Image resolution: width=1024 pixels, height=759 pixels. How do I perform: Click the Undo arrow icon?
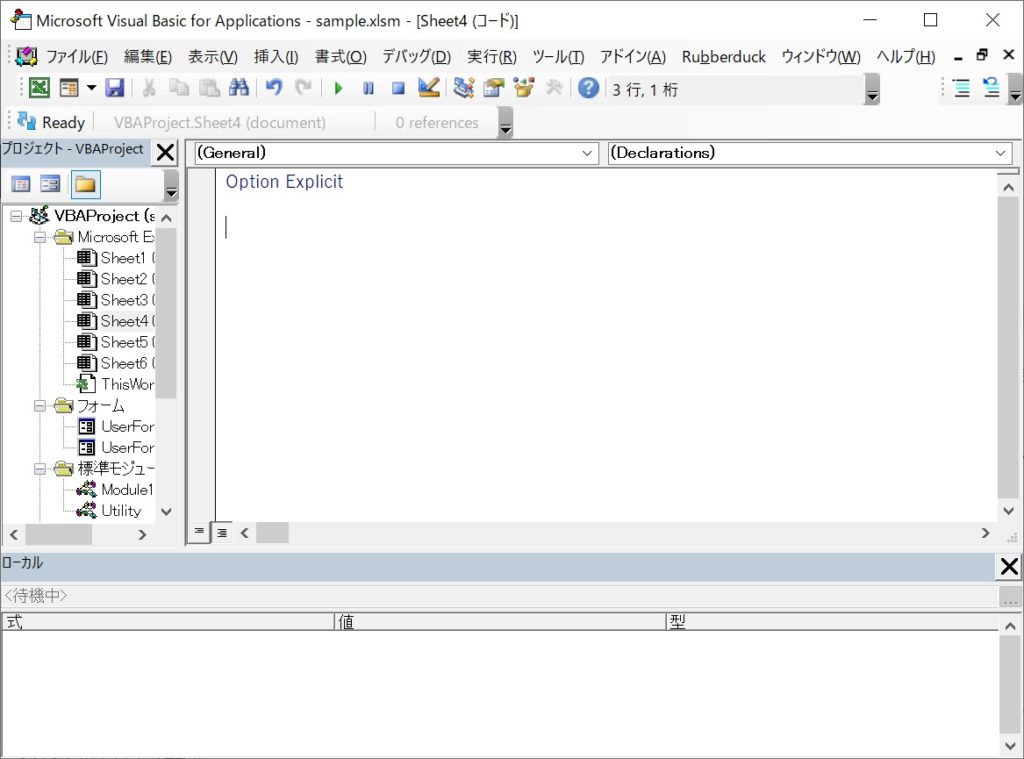coord(273,88)
